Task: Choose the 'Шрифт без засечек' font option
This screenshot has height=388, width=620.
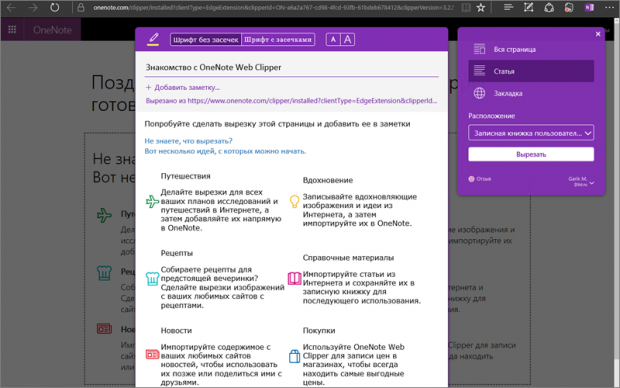Action: [x=206, y=40]
